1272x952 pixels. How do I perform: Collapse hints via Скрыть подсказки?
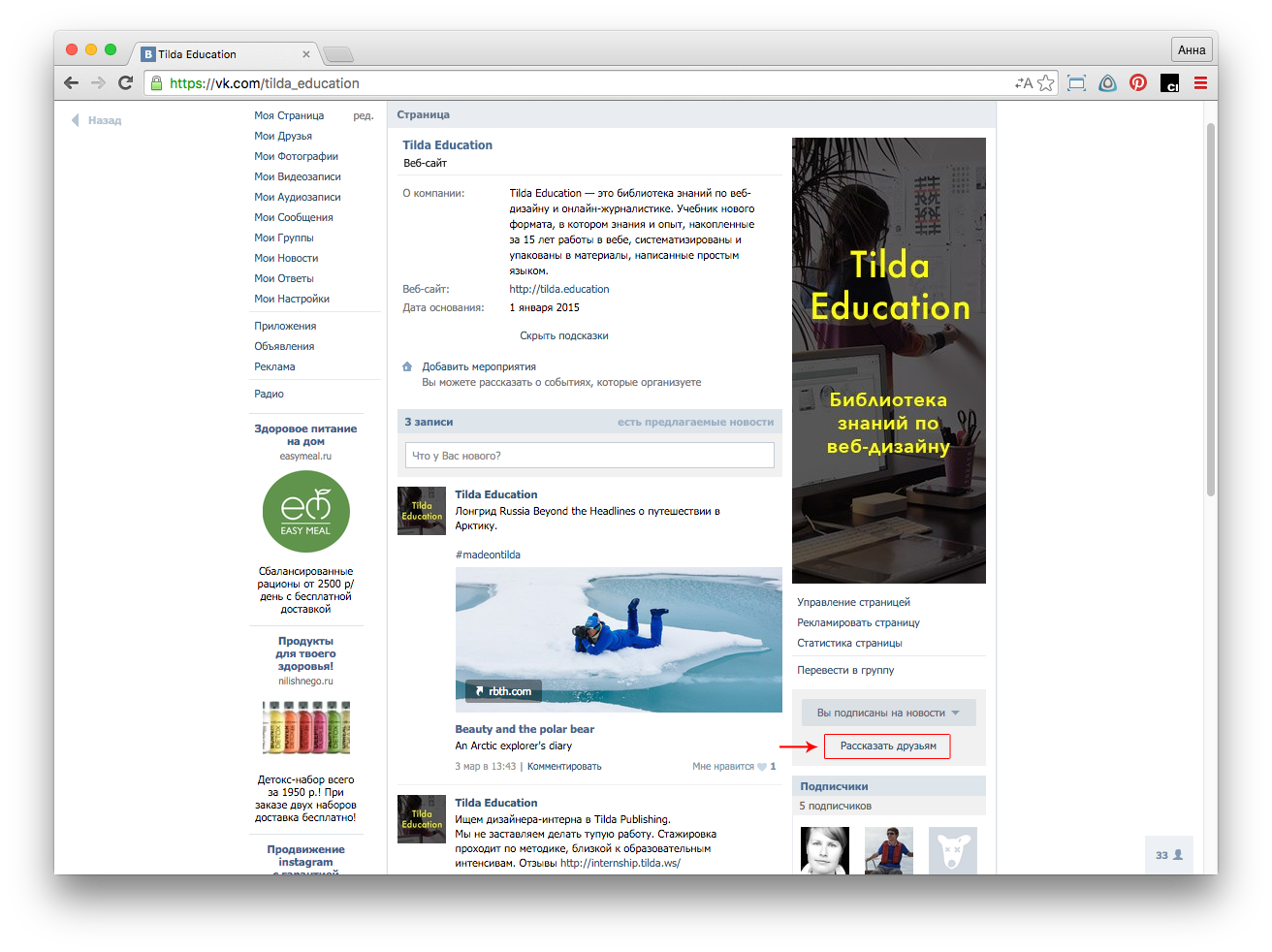[x=563, y=335]
